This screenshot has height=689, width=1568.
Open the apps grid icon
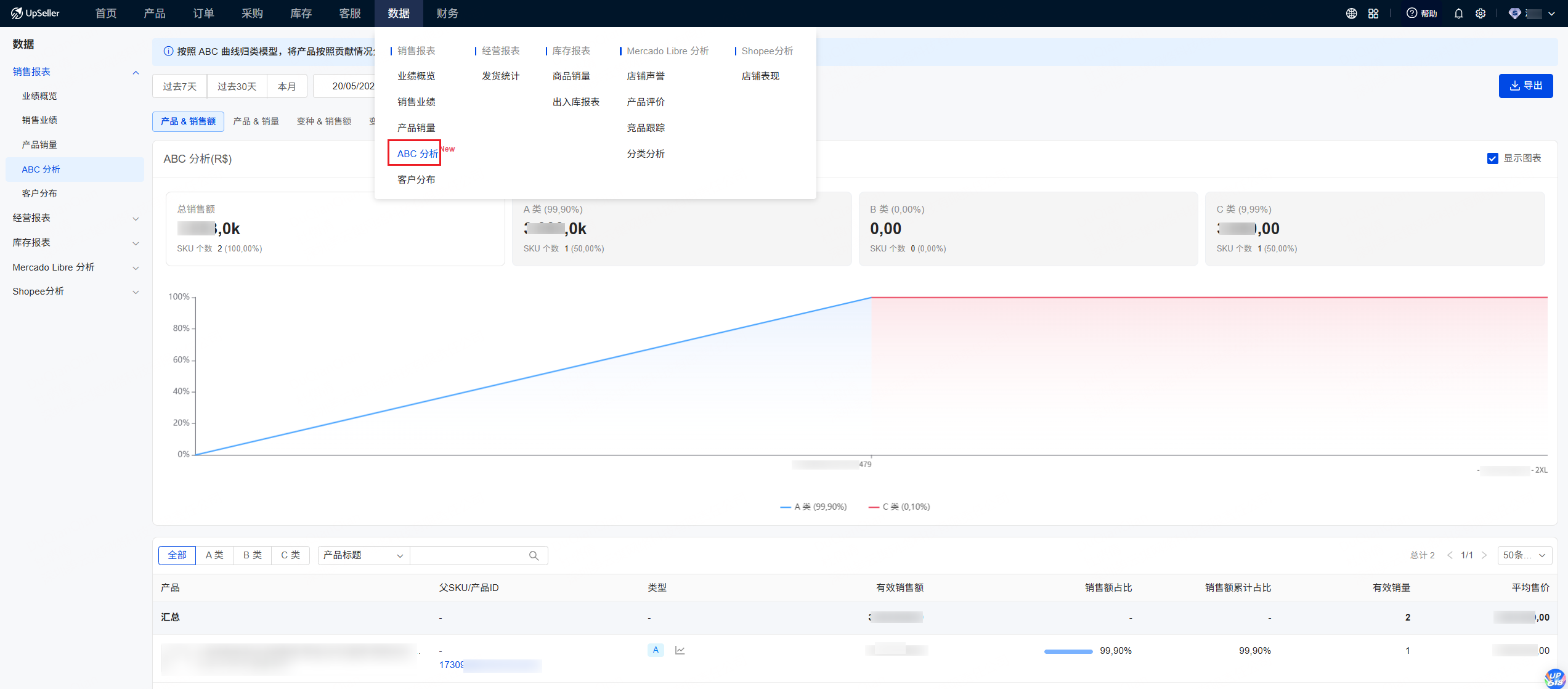[1373, 14]
